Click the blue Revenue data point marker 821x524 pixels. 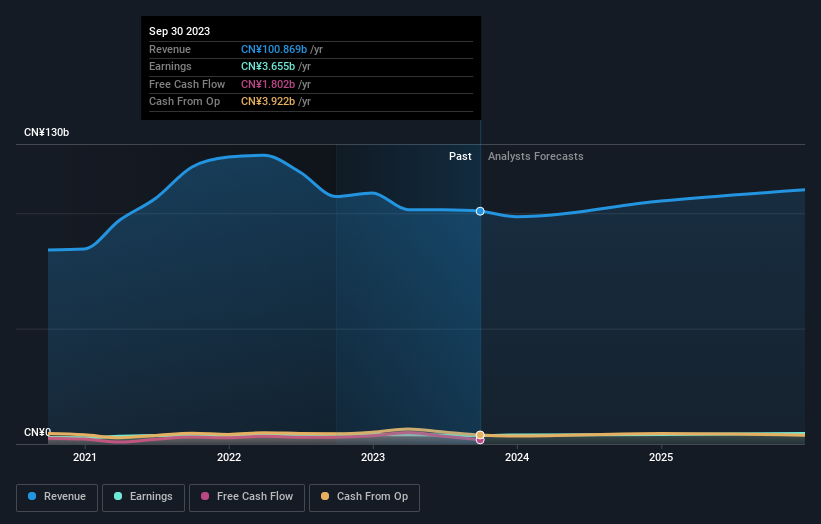pyautogui.click(x=480, y=211)
